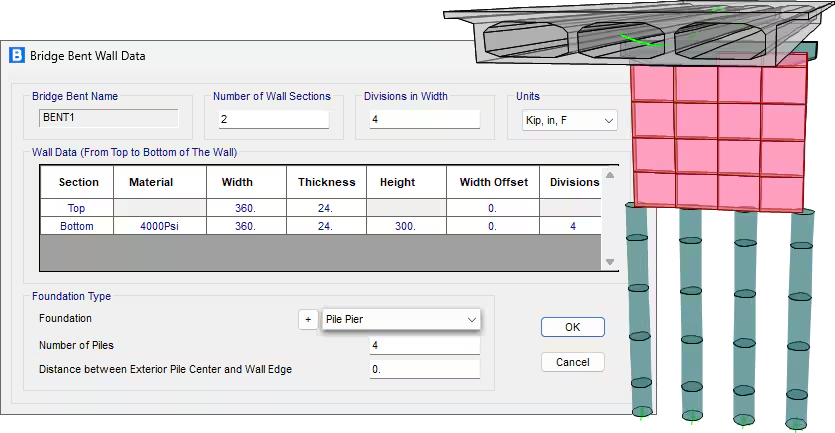Select the Bottom row Divisions cell
Image resolution: width=835 pixels, height=433 pixels.
[571, 226]
